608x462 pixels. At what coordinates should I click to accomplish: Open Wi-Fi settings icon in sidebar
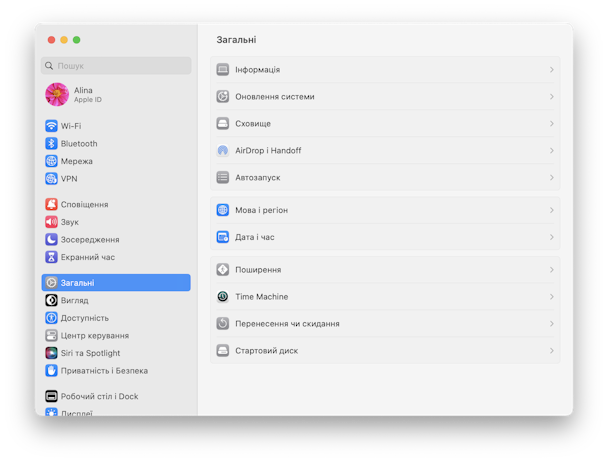[x=51, y=126]
